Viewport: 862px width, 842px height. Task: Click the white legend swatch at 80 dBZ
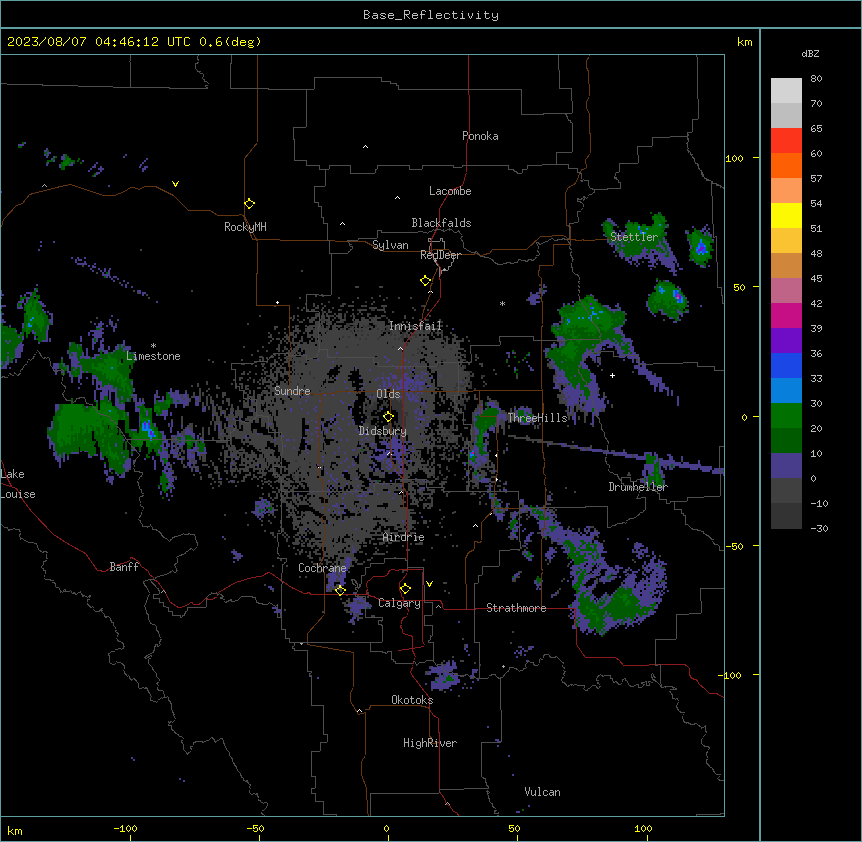click(x=786, y=91)
